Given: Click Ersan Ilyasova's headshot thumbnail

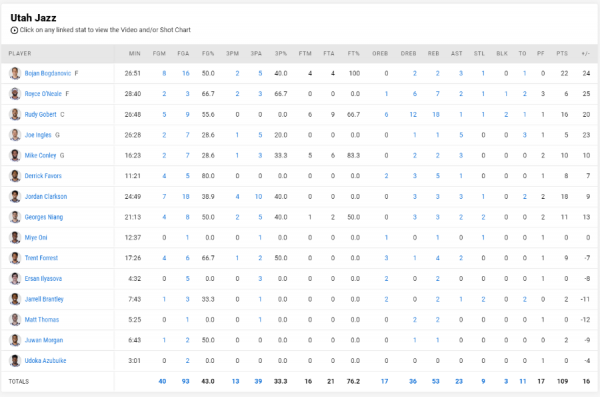Looking at the screenshot, I should coord(15,278).
